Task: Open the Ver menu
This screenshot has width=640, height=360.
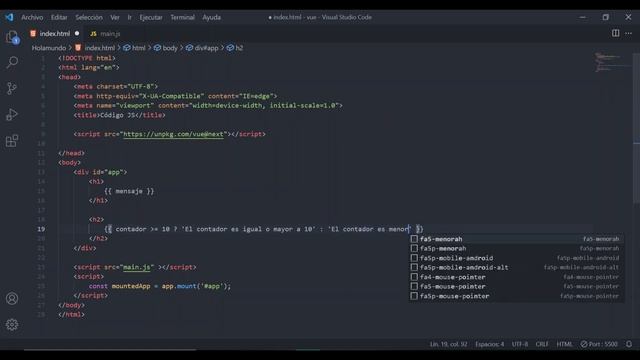Action: pos(115,17)
